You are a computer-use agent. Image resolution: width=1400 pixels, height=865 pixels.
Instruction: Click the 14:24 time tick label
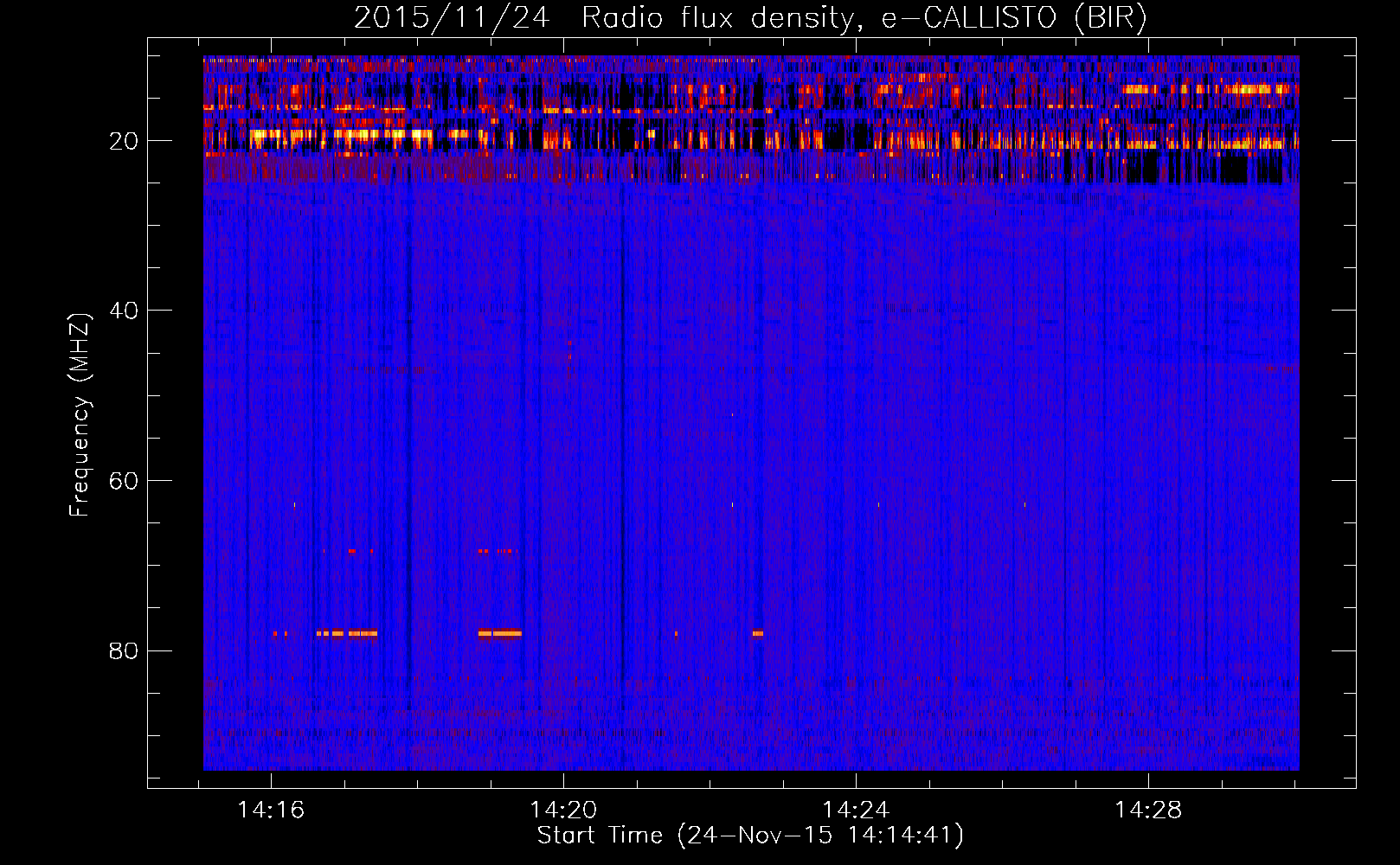(x=856, y=811)
